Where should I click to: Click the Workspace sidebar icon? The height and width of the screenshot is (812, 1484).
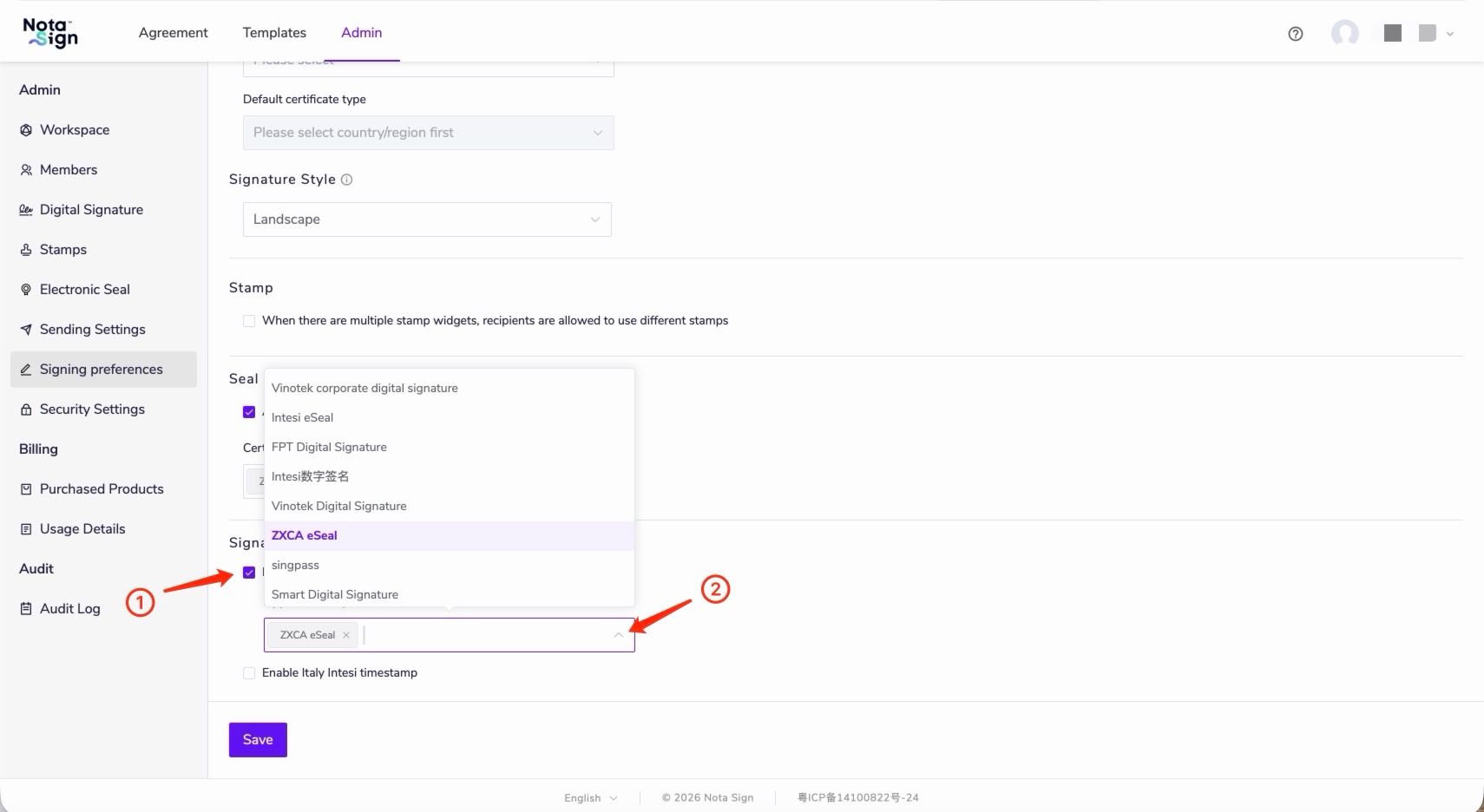(x=26, y=130)
